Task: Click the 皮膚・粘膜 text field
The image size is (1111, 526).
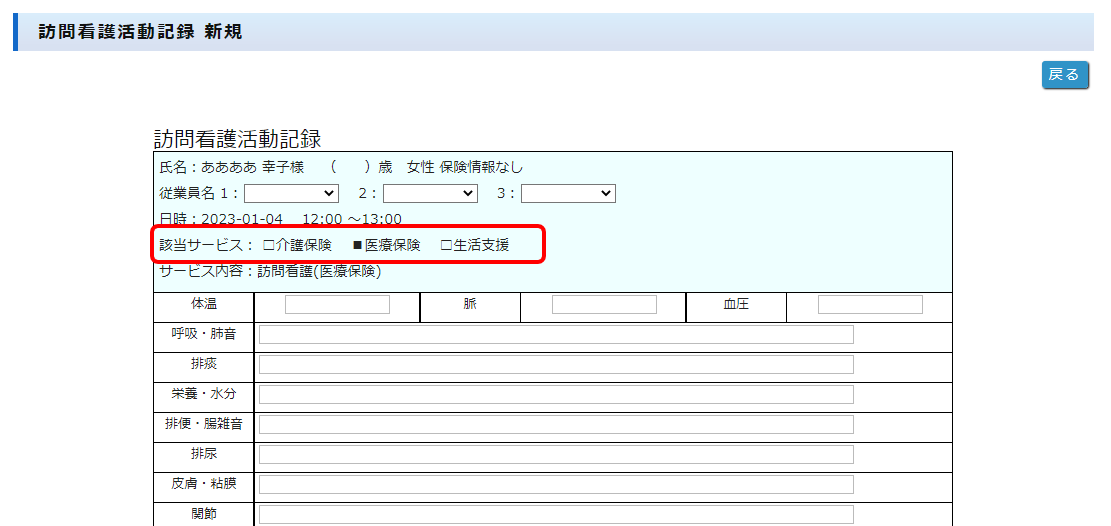Action: (x=556, y=485)
